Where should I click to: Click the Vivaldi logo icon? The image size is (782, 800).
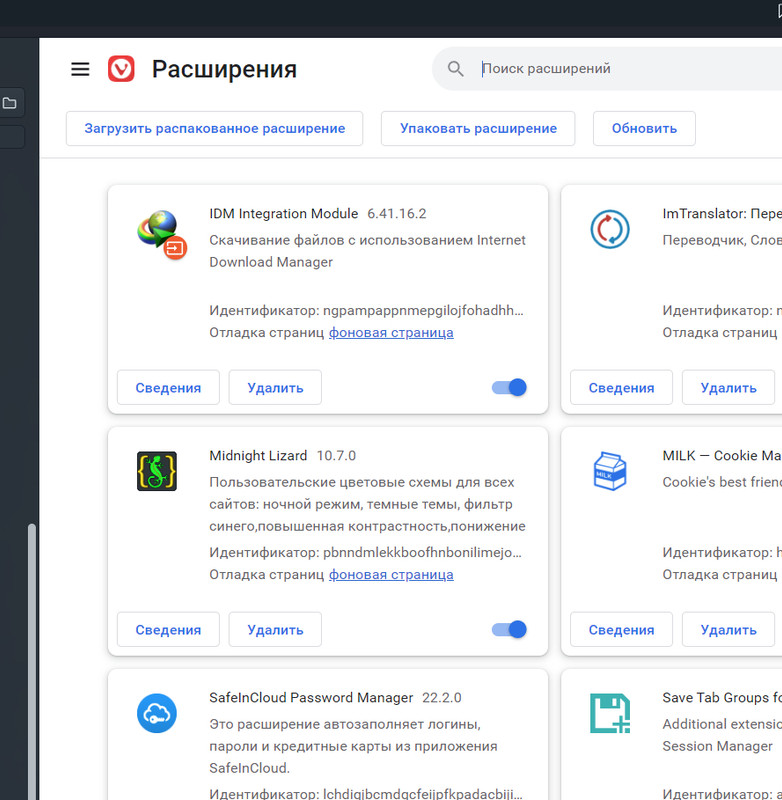click(x=121, y=69)
